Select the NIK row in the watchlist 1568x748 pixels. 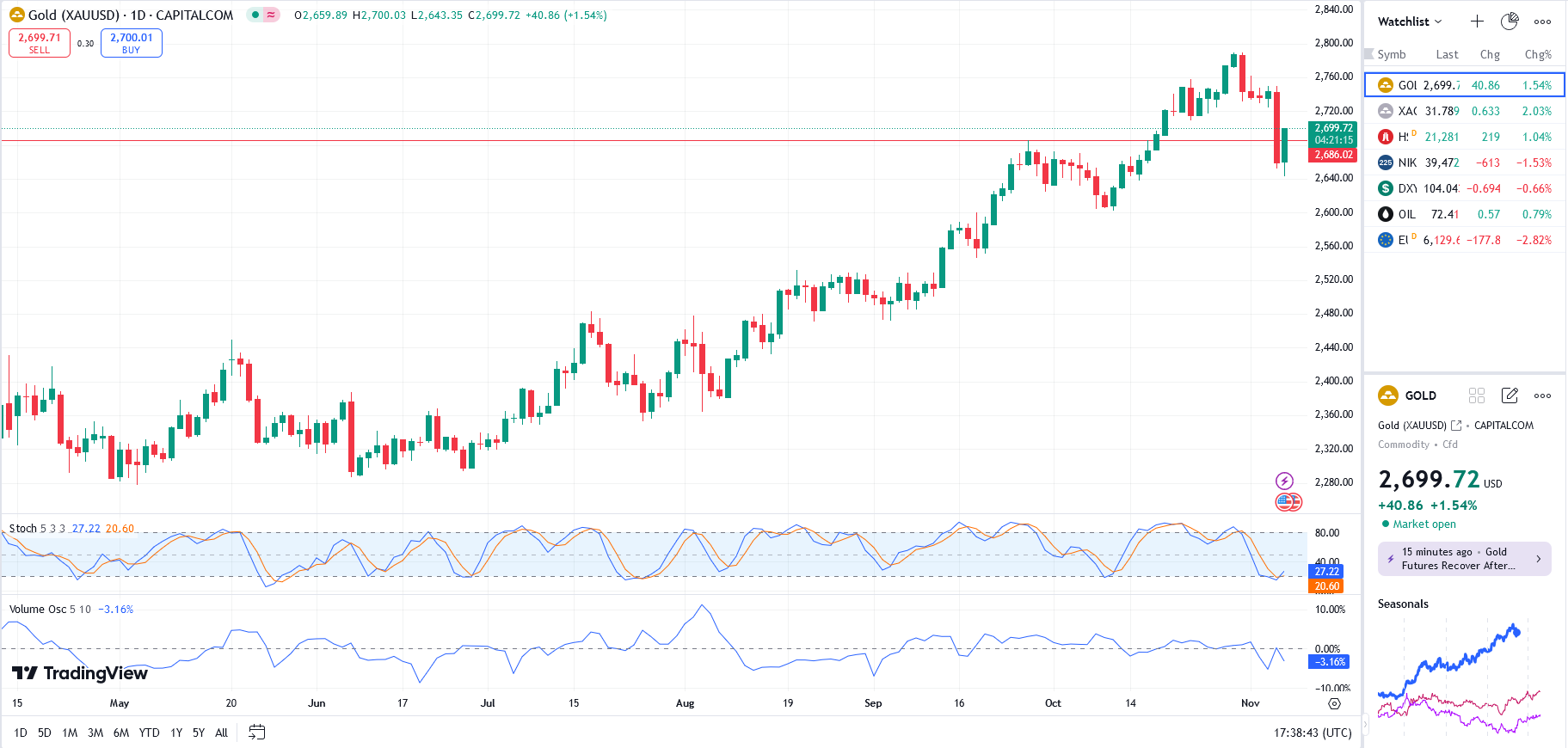[x=1464, y=162]
